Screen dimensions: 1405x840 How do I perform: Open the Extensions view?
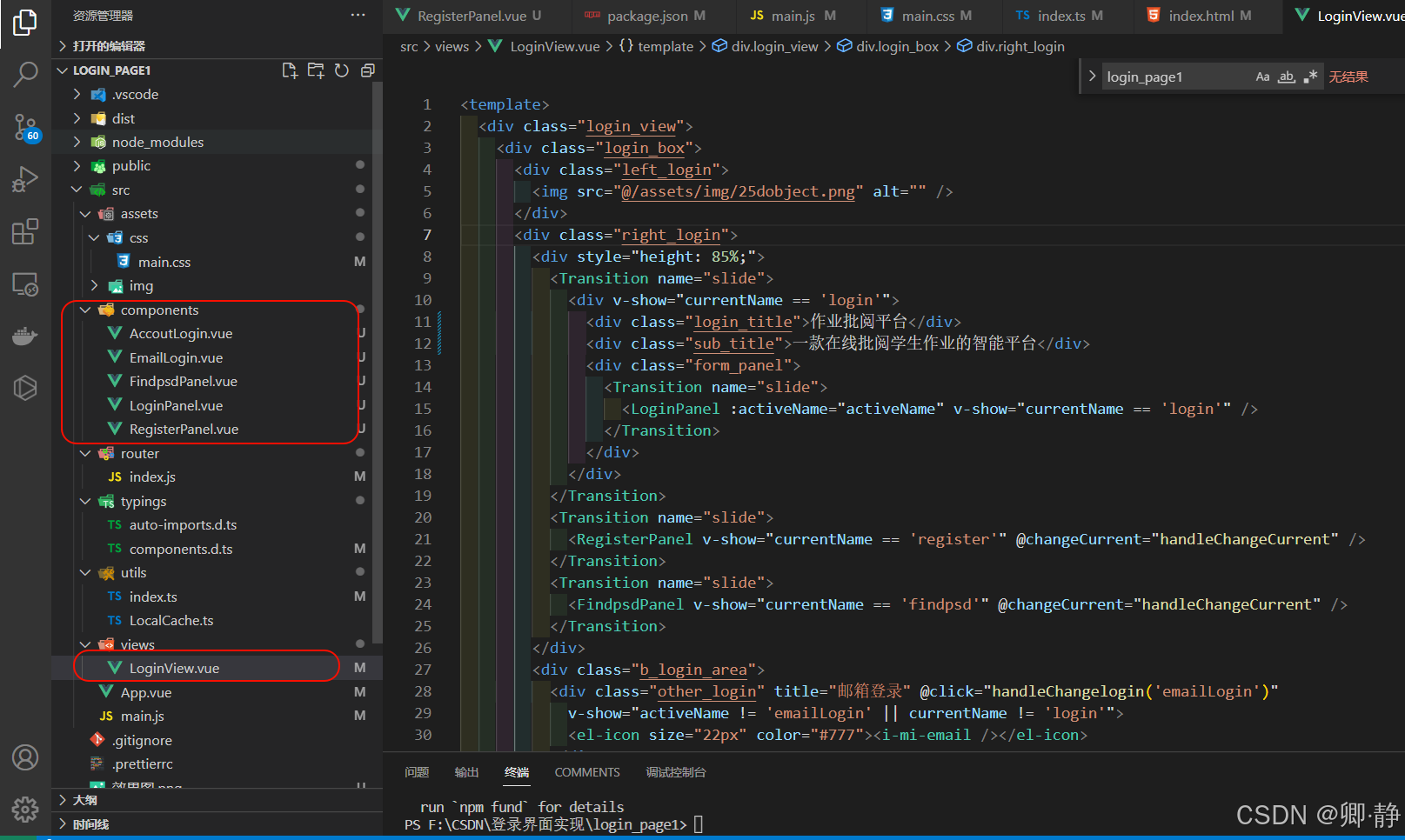[25, 231]
